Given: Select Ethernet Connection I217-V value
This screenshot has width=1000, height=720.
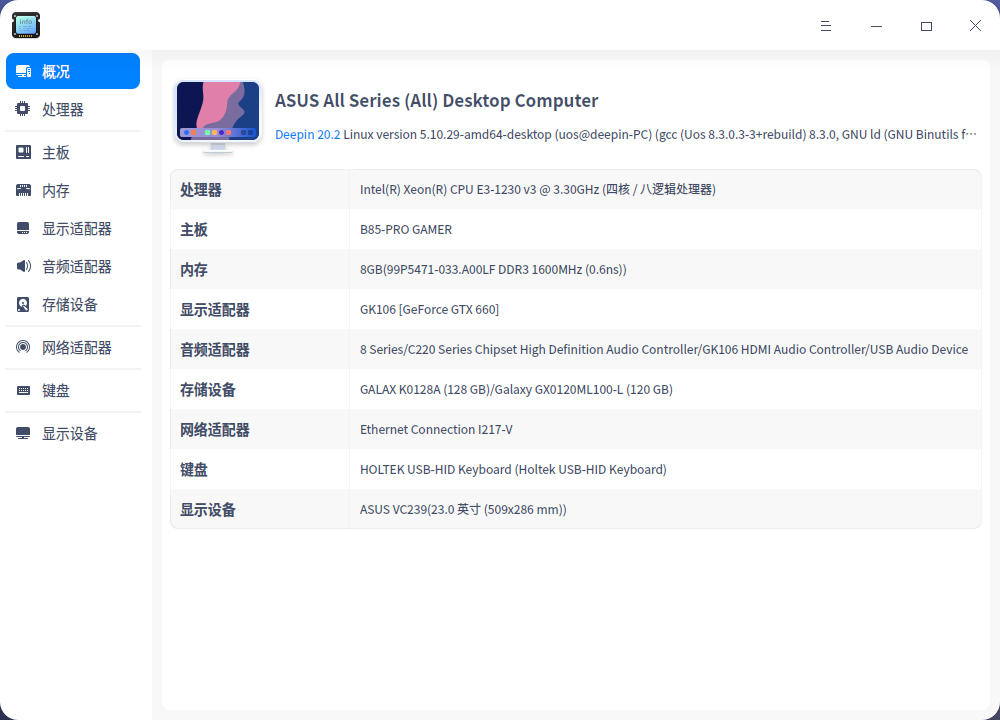Looking at the screenshot, I should click(436, 430).
